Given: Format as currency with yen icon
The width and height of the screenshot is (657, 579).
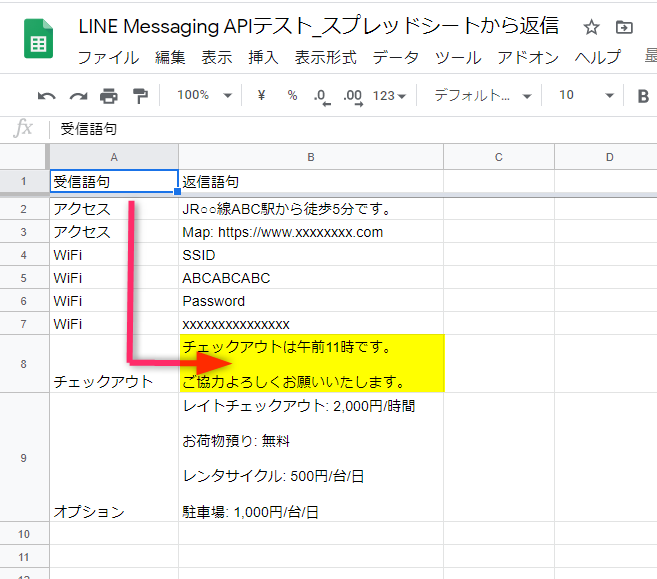Looking at the screenshot, I should click(261, 96).
